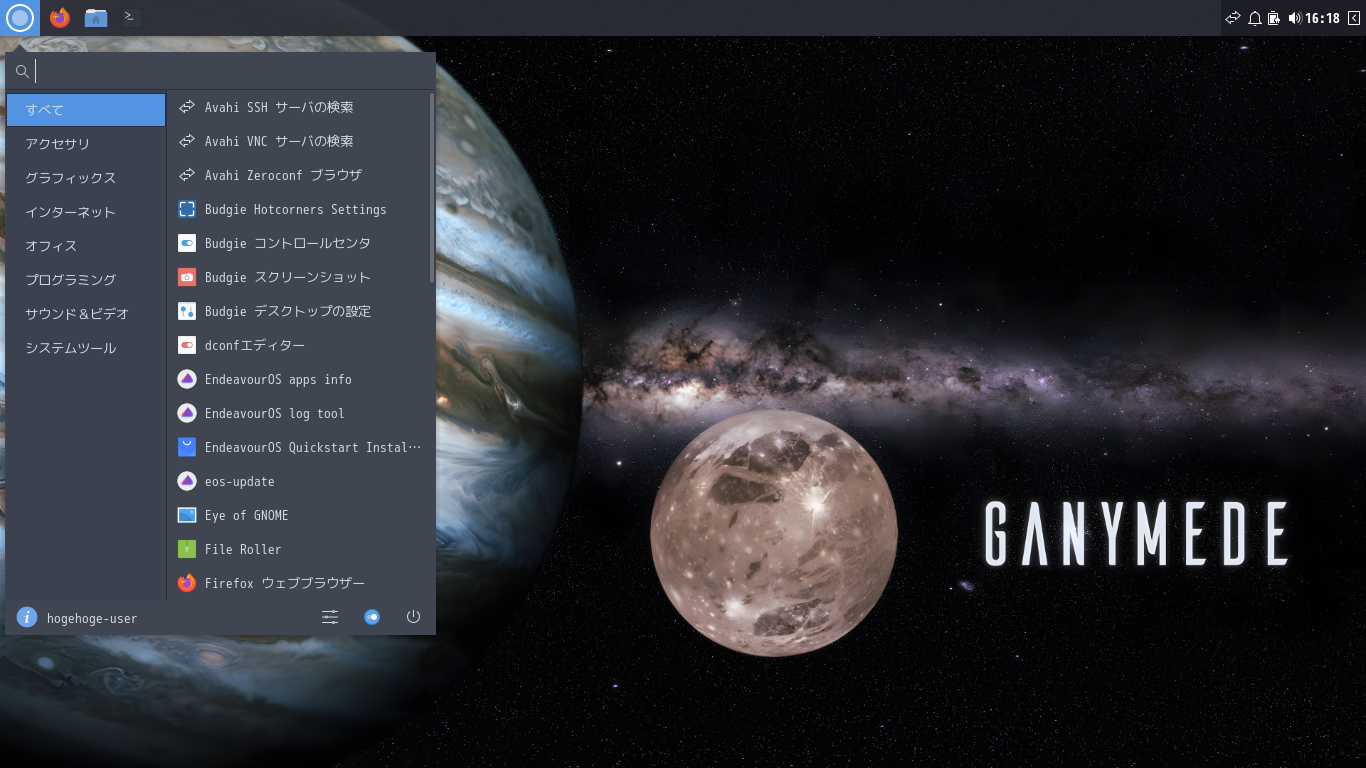
Task: Toggle the Raven sidebar arrow icon
Action: point(1354,18)
